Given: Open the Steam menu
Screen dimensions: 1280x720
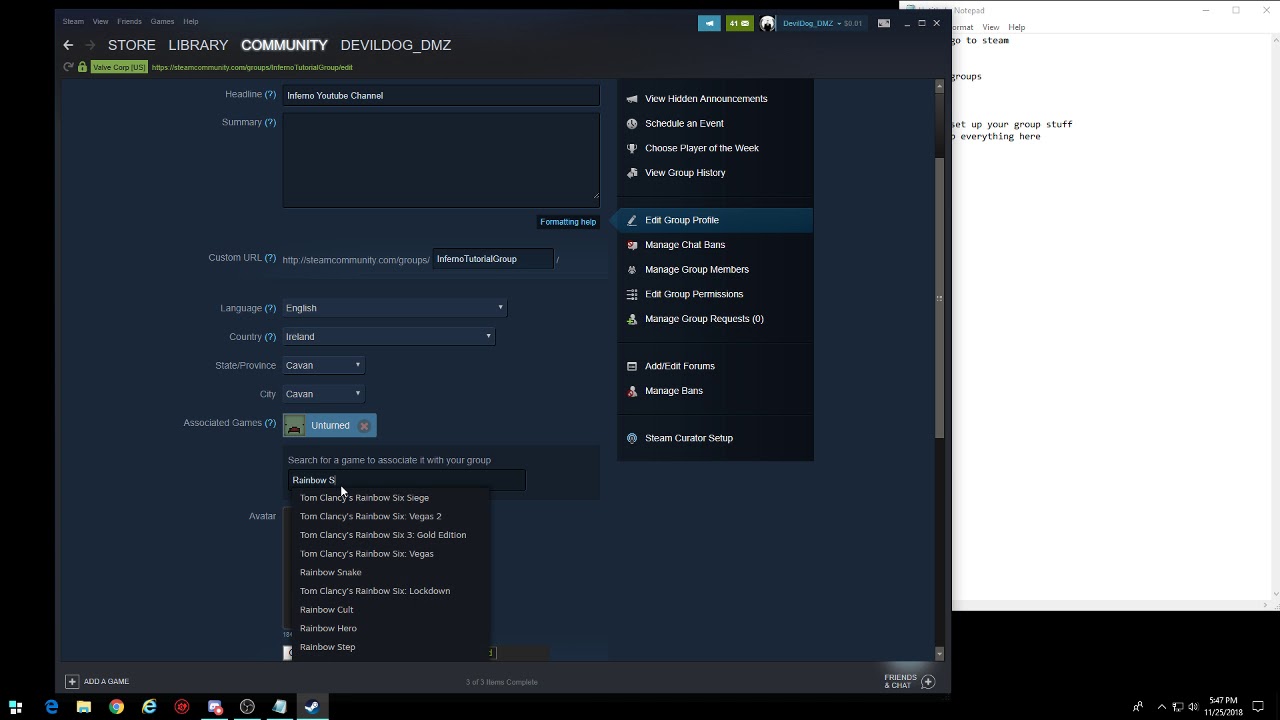Looking at the screenshot, I should (73, 21).
